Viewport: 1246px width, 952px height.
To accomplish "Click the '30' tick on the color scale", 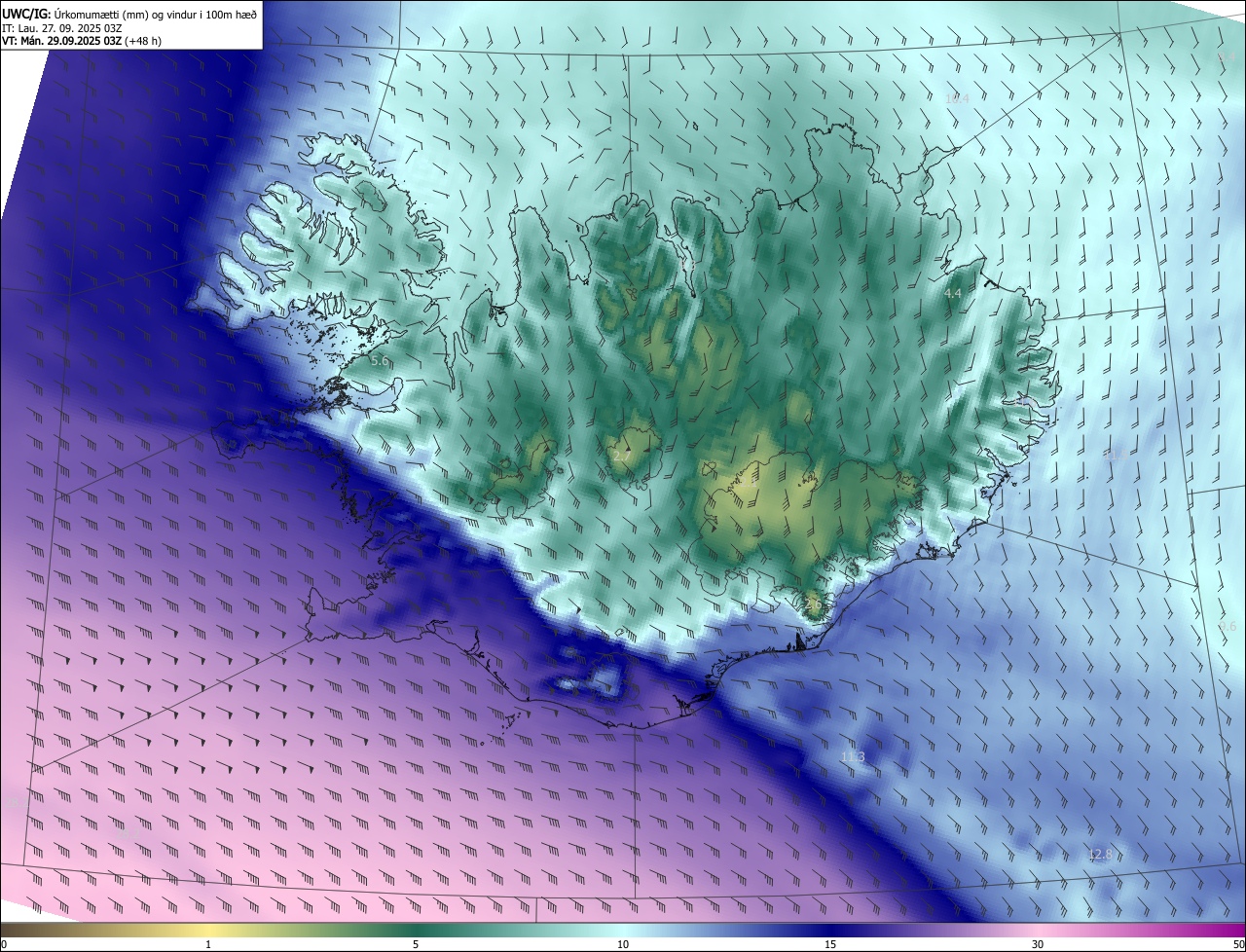I will (x=1038, y=944).
